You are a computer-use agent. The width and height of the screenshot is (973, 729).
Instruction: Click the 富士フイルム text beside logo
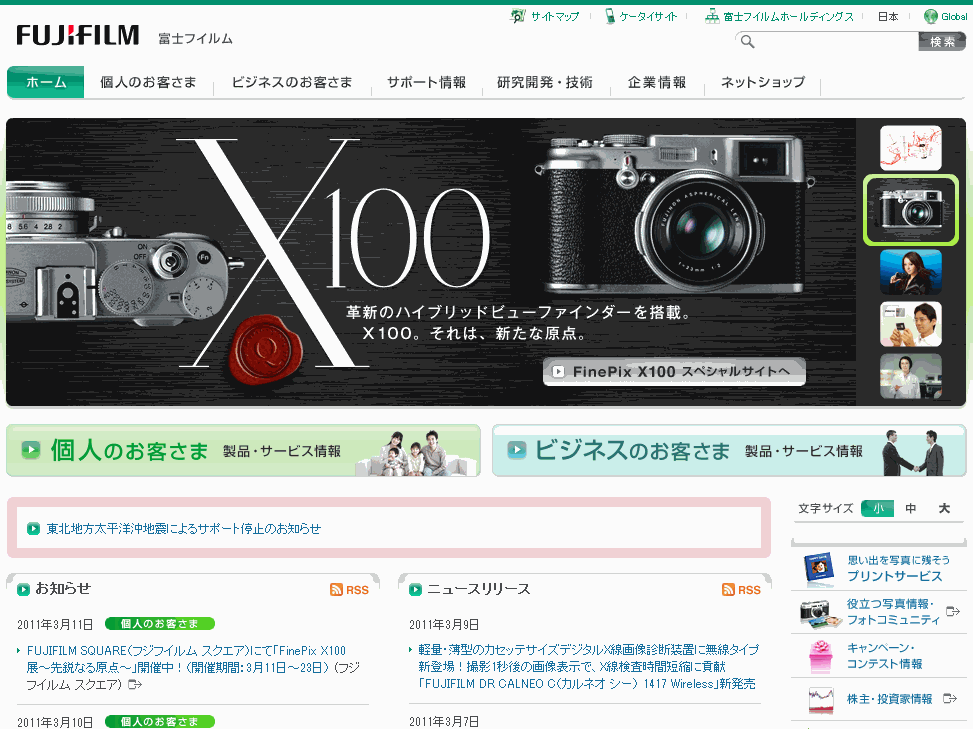[195, 38]
